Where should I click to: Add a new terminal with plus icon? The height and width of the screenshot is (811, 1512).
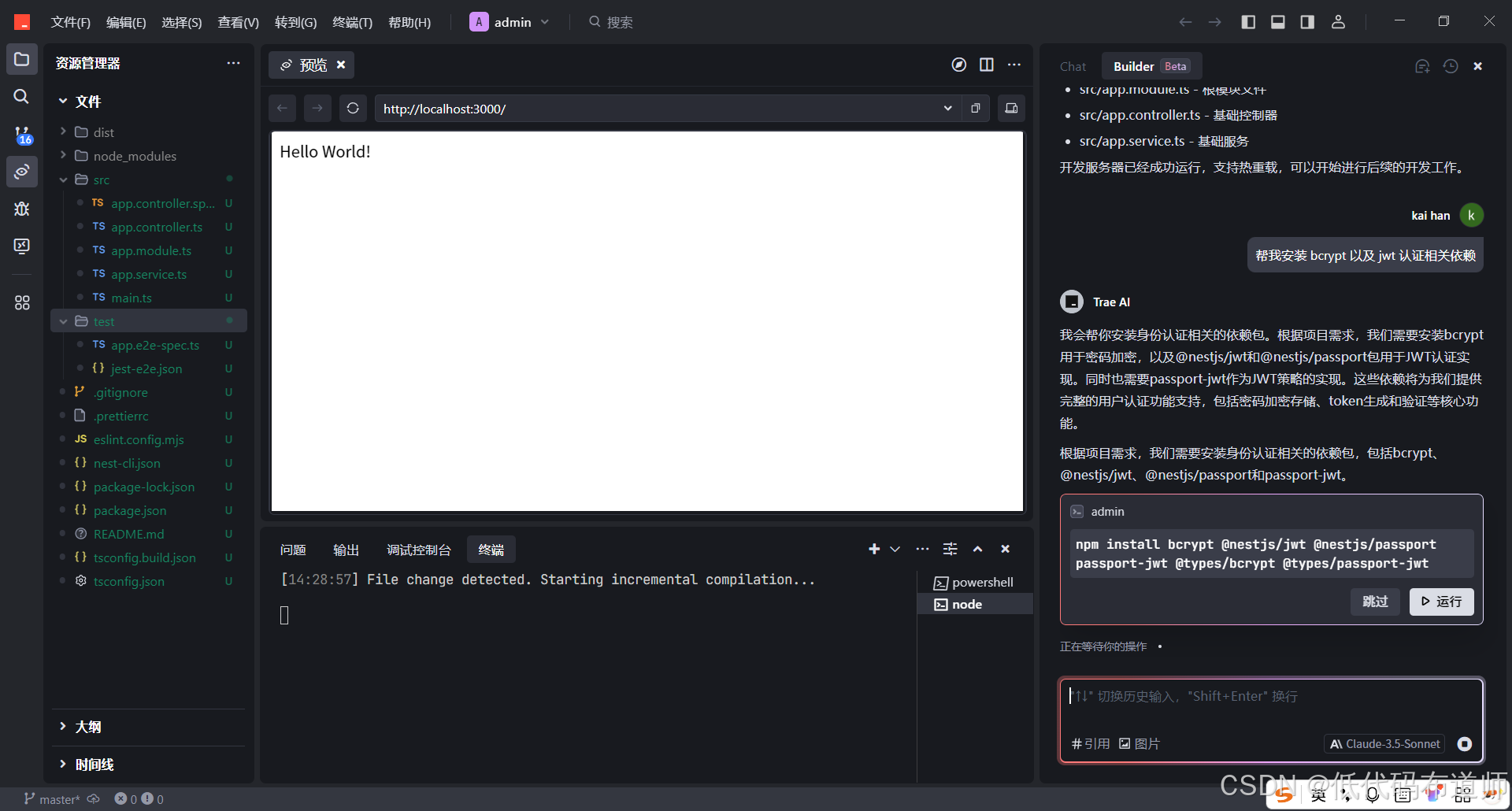pyautogui.click(x=874, y=549)
